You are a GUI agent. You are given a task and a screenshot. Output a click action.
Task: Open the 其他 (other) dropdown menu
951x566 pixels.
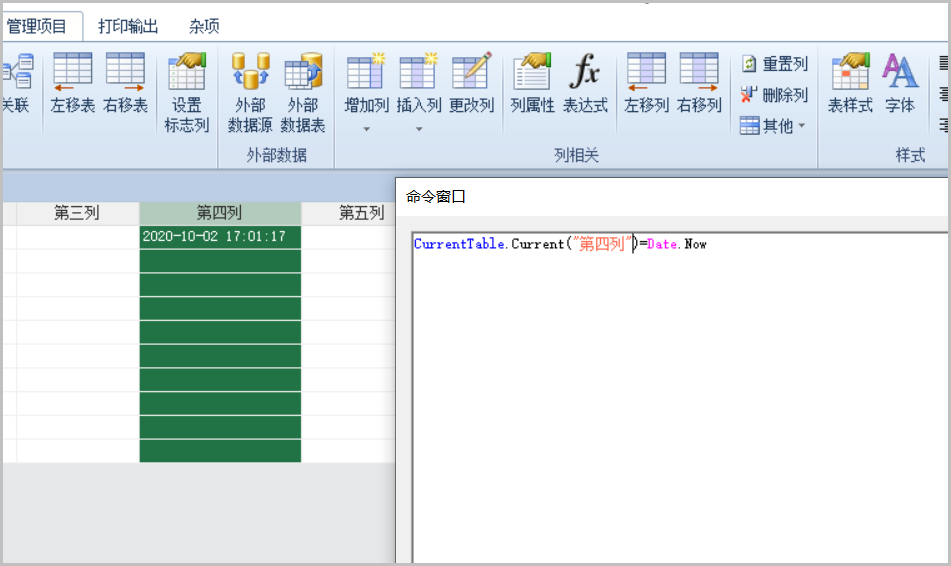[773, 126]
